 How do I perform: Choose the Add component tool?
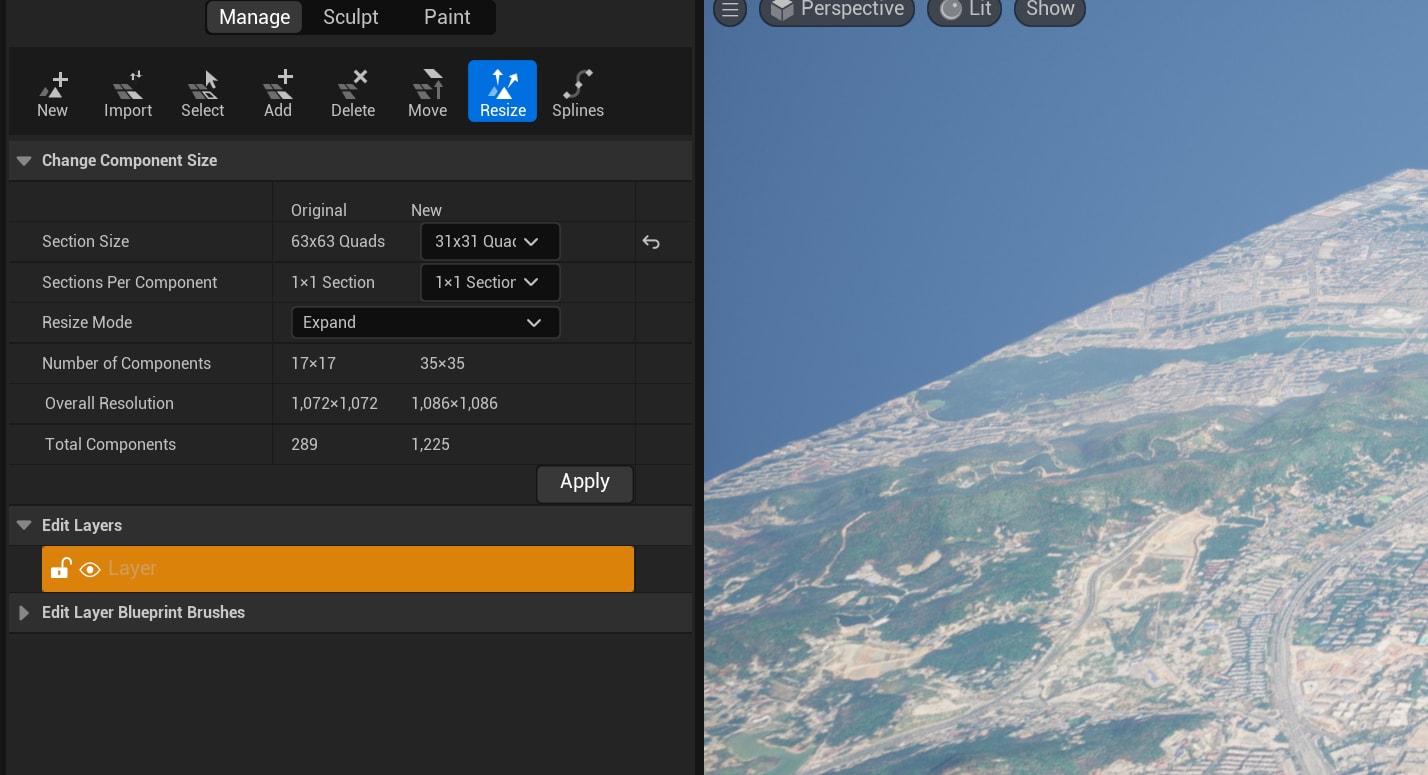click(x=278, y=94)
